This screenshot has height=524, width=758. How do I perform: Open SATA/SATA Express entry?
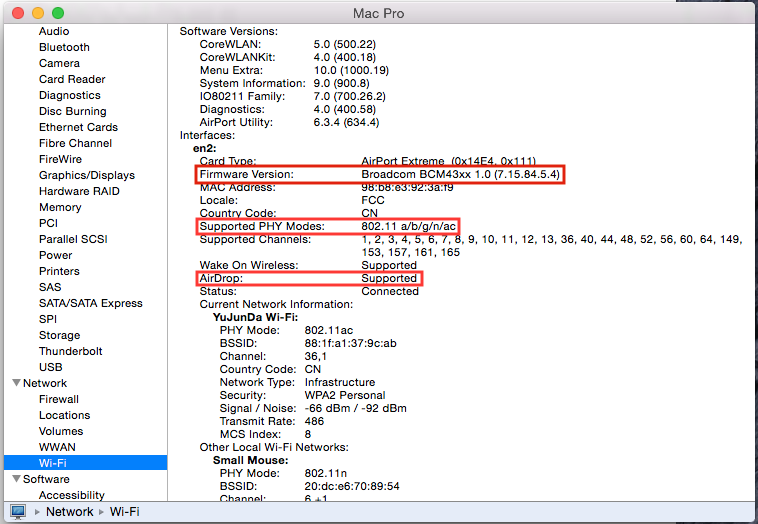pyautogui.click(x=91, y=303)
